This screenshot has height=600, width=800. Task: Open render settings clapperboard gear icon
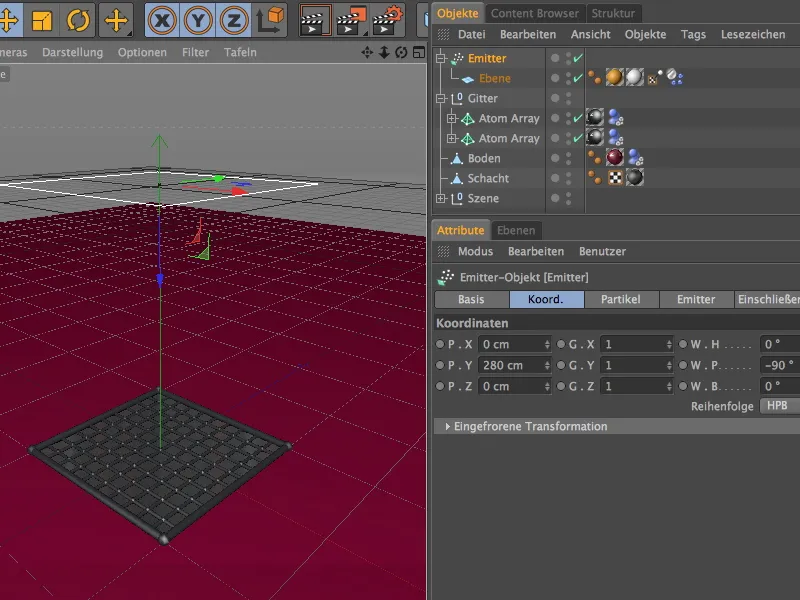(x=388, y=20)
